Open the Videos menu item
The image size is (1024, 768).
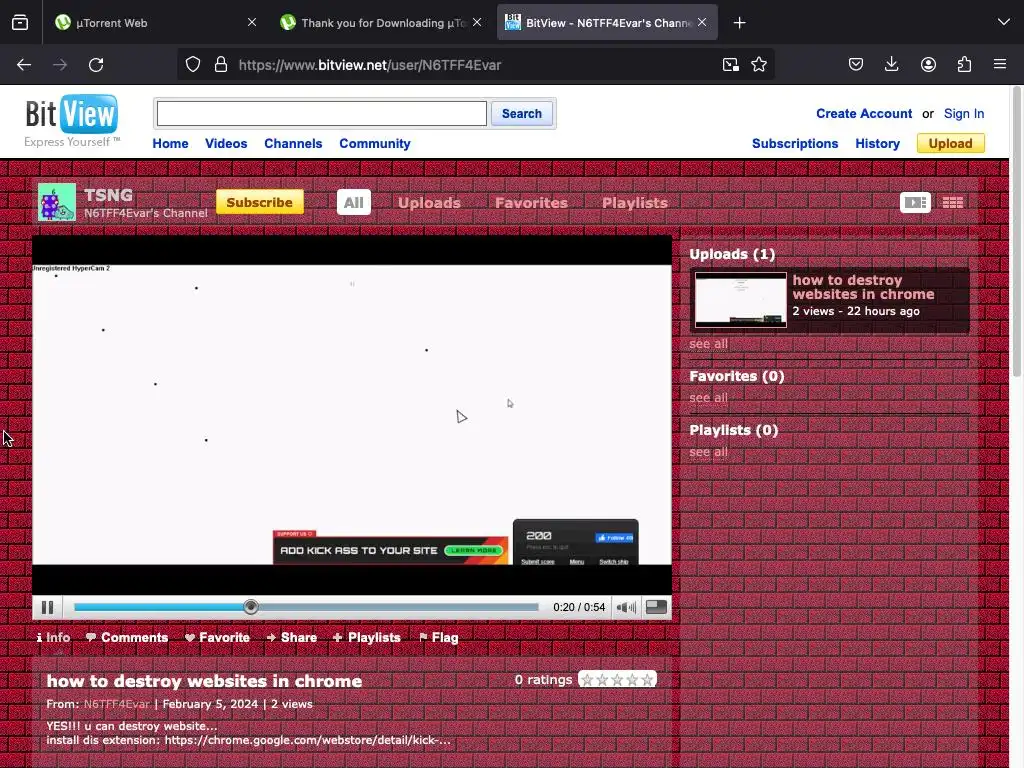[226, 144]
